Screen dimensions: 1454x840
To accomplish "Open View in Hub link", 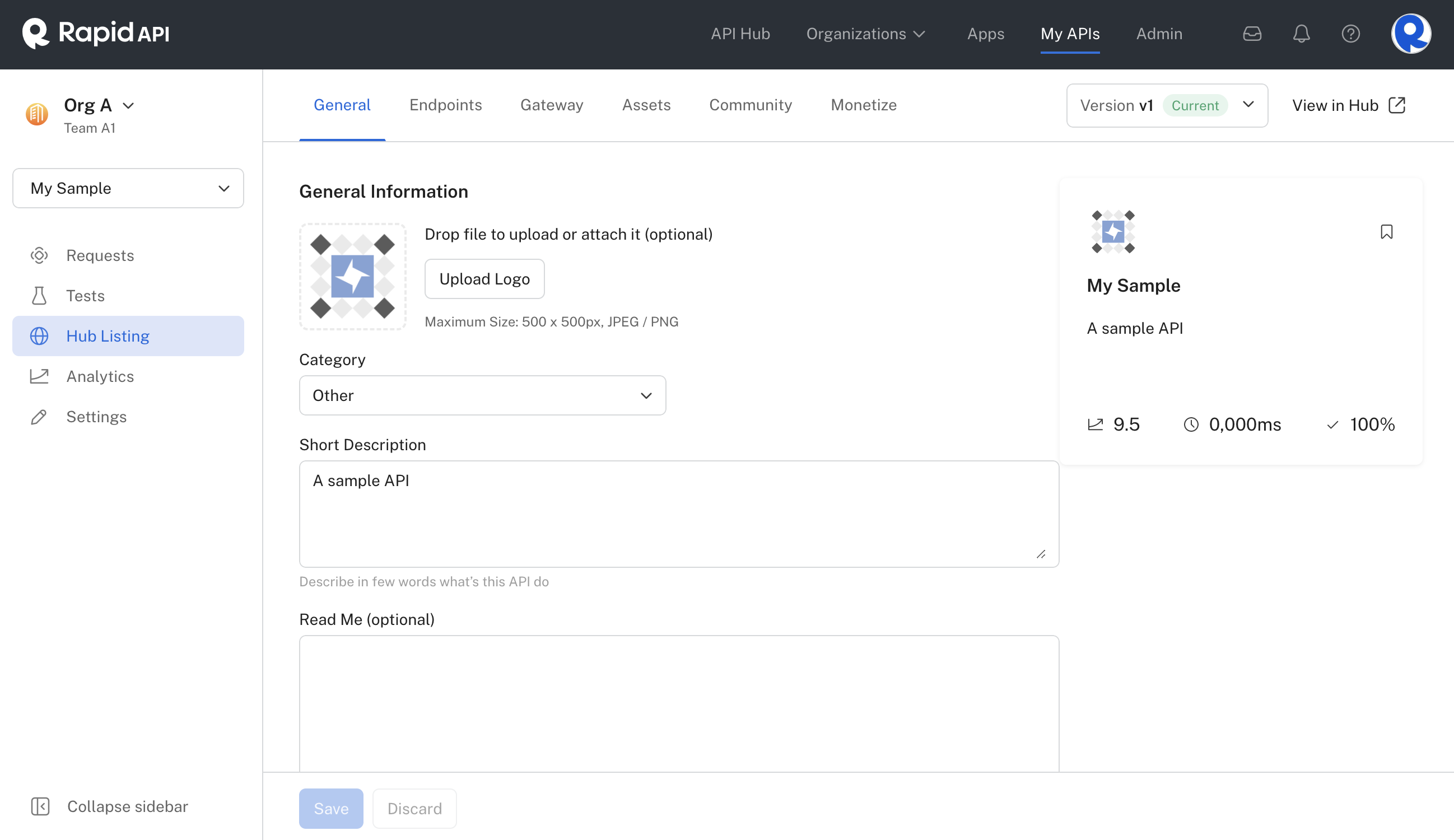I will (1348, 106).
